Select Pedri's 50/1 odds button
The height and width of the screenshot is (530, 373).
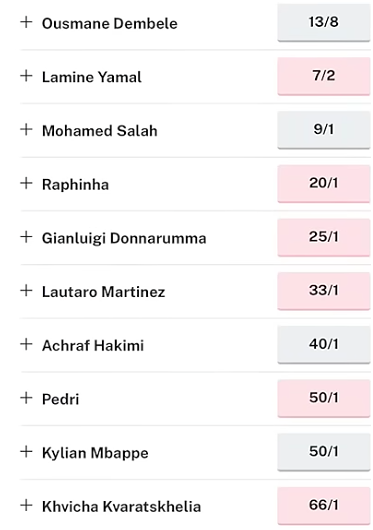point(324,398)
